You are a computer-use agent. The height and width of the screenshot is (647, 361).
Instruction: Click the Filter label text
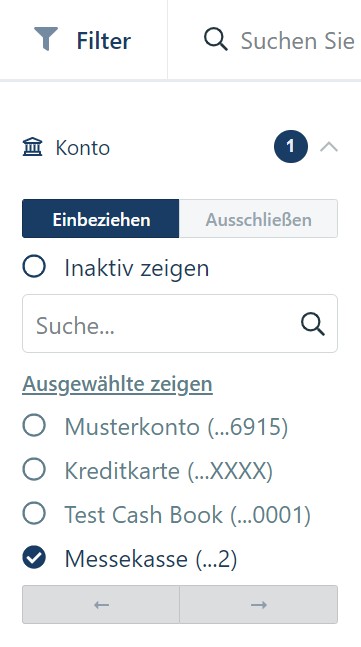(x=104, y=41)
